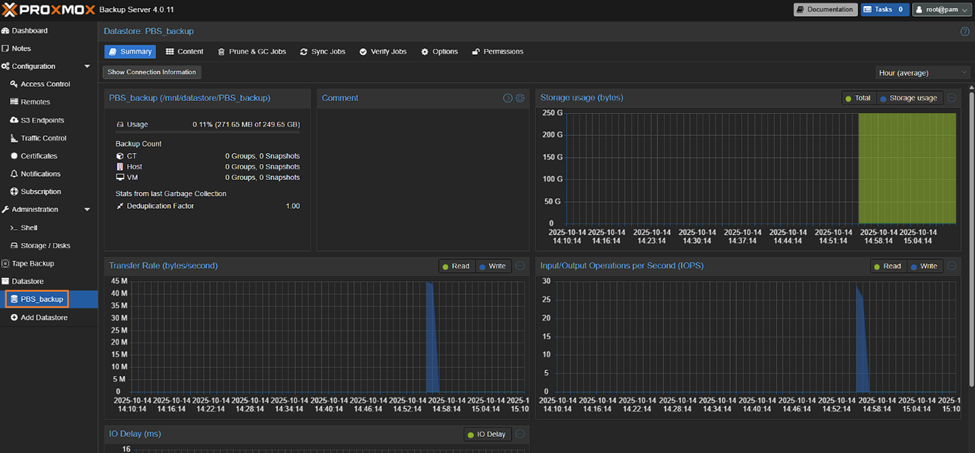Click the Show Connection Information button
Screen dimensions: 975x453
coord(153,72)
